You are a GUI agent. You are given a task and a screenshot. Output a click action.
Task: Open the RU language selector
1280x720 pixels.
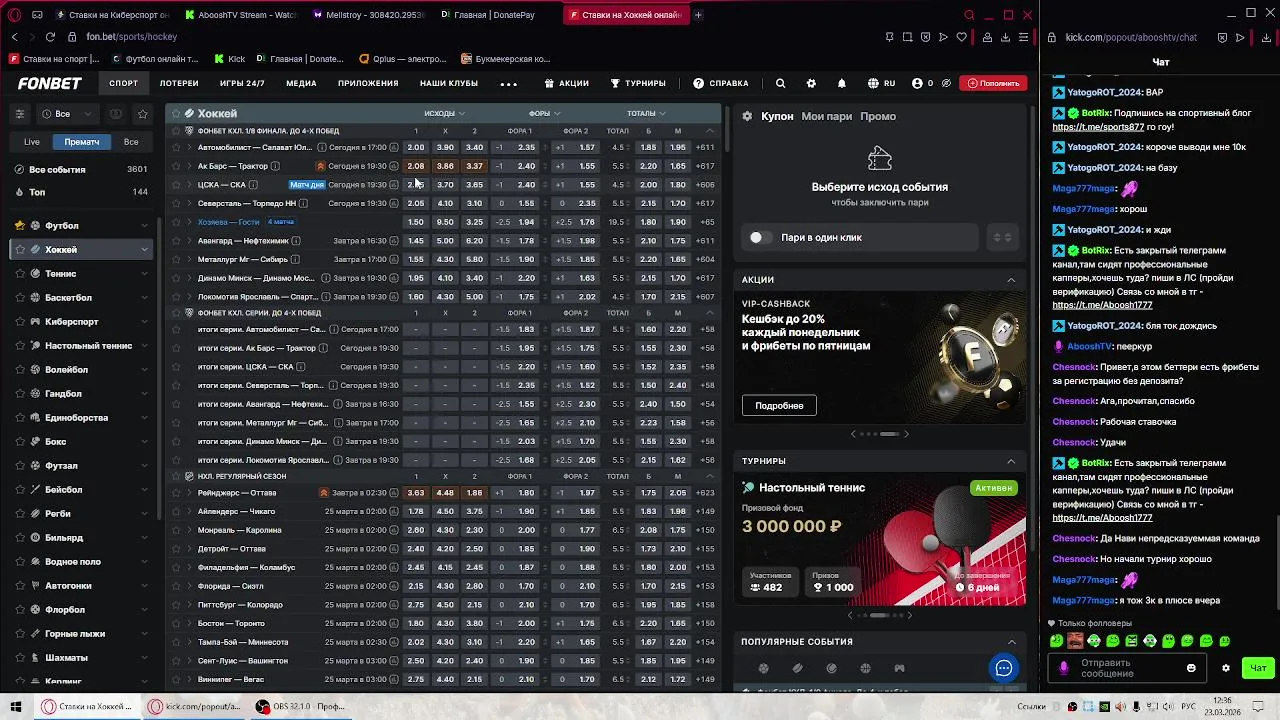tap(881, 83)
